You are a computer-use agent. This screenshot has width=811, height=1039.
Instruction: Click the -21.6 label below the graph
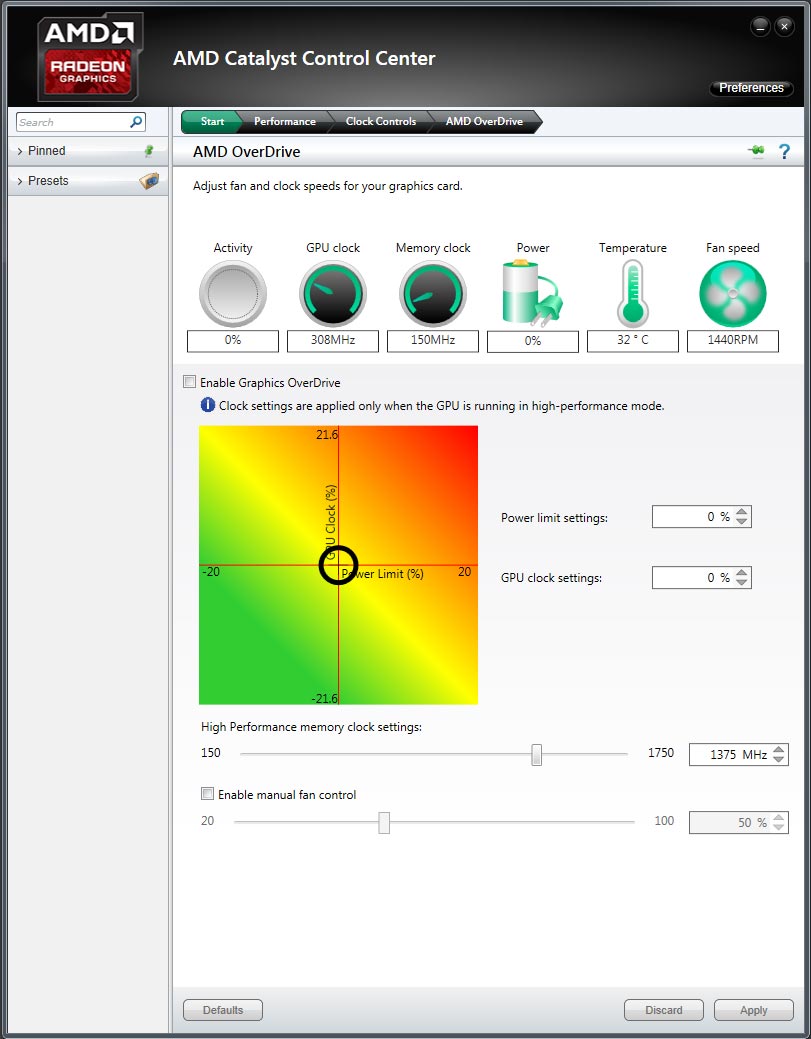click(x=325, y=698)
